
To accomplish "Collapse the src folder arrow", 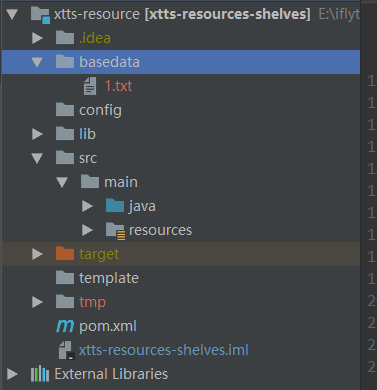I will tap(37, 158).
